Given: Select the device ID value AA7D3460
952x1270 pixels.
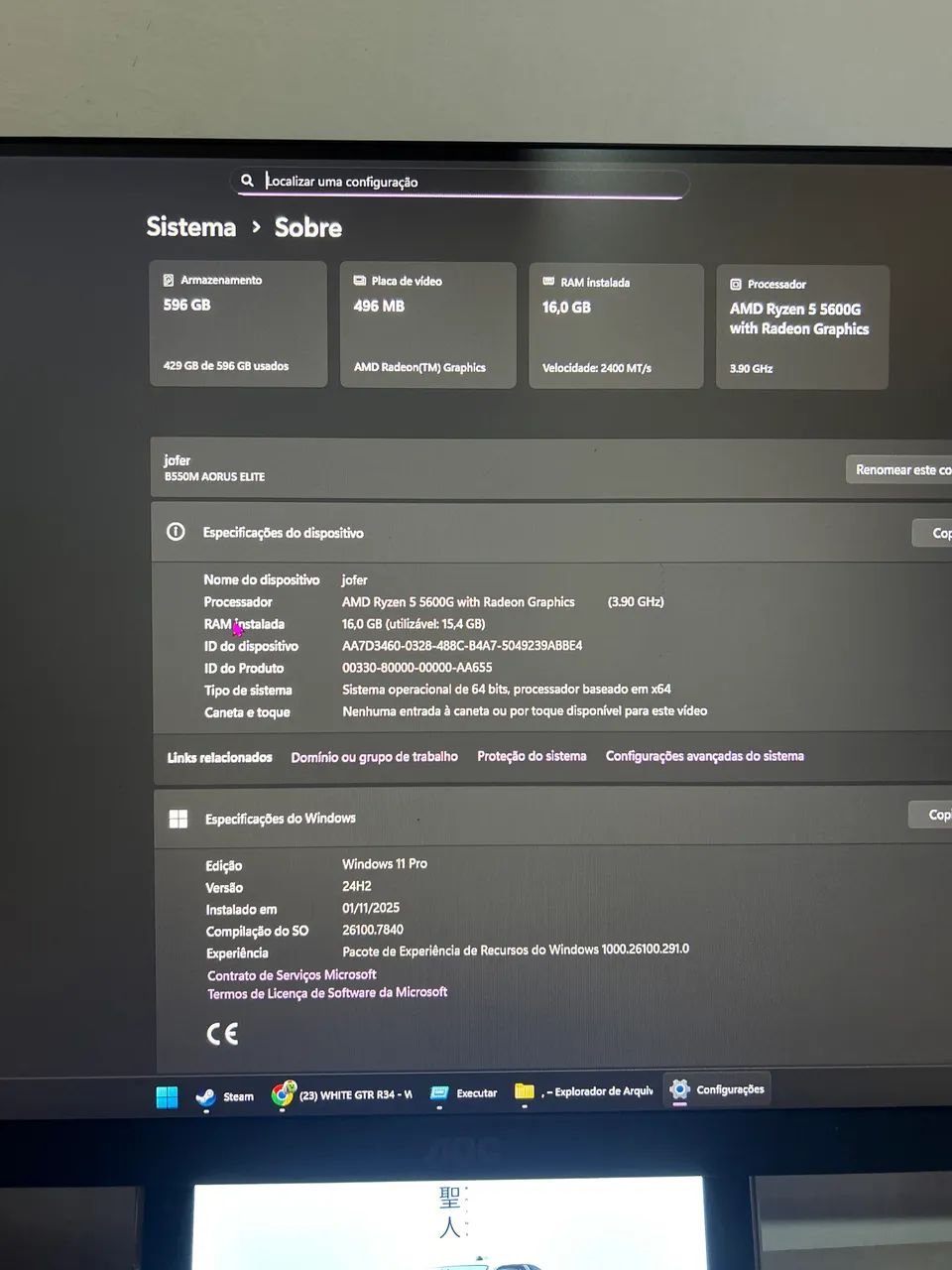Looking at the screenshot, I should click(x=462, y=646).
